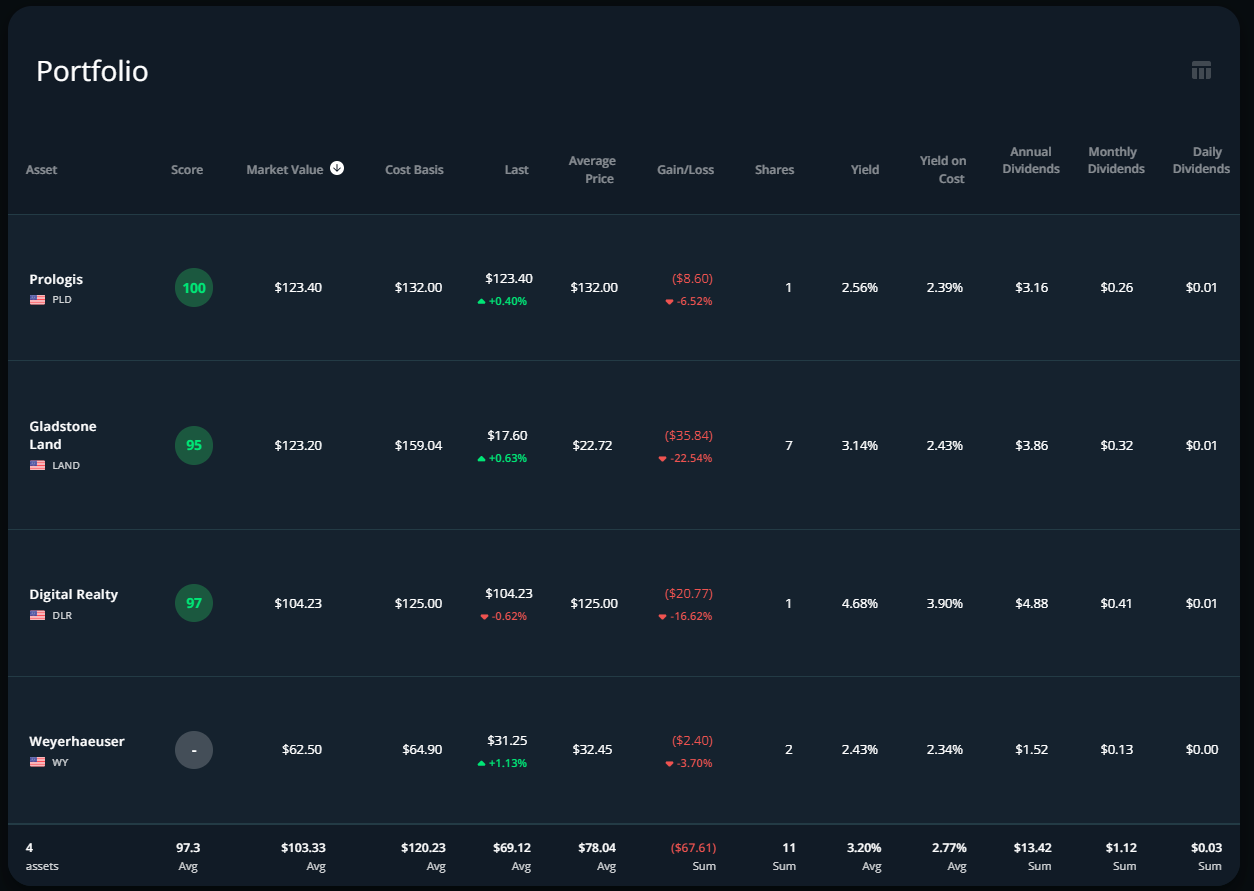Click Gladstone Land annual dividends $3.86
Screen dimensions: 1254x891
pyautogui.click(x=1032, y=445)
